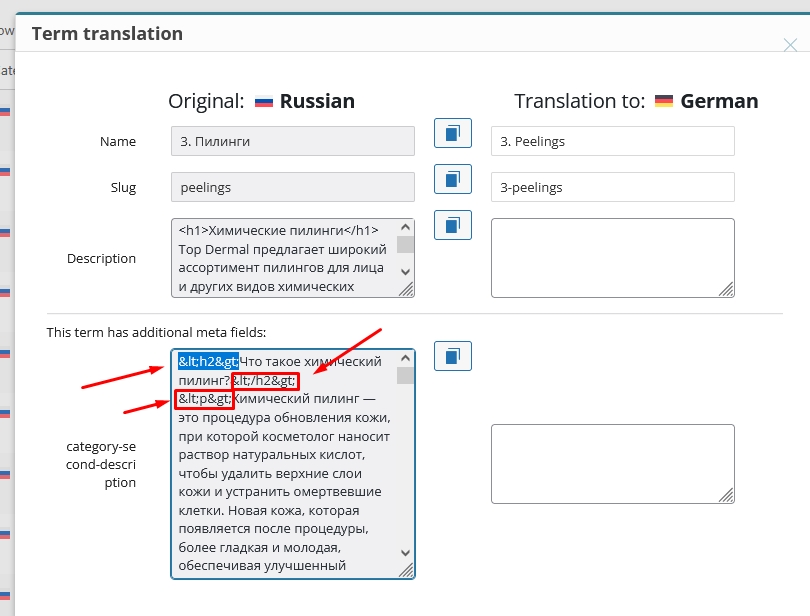Click the original Russian Description textarea
The height and width of the screenshot is (616, 810).
[293, 258]
